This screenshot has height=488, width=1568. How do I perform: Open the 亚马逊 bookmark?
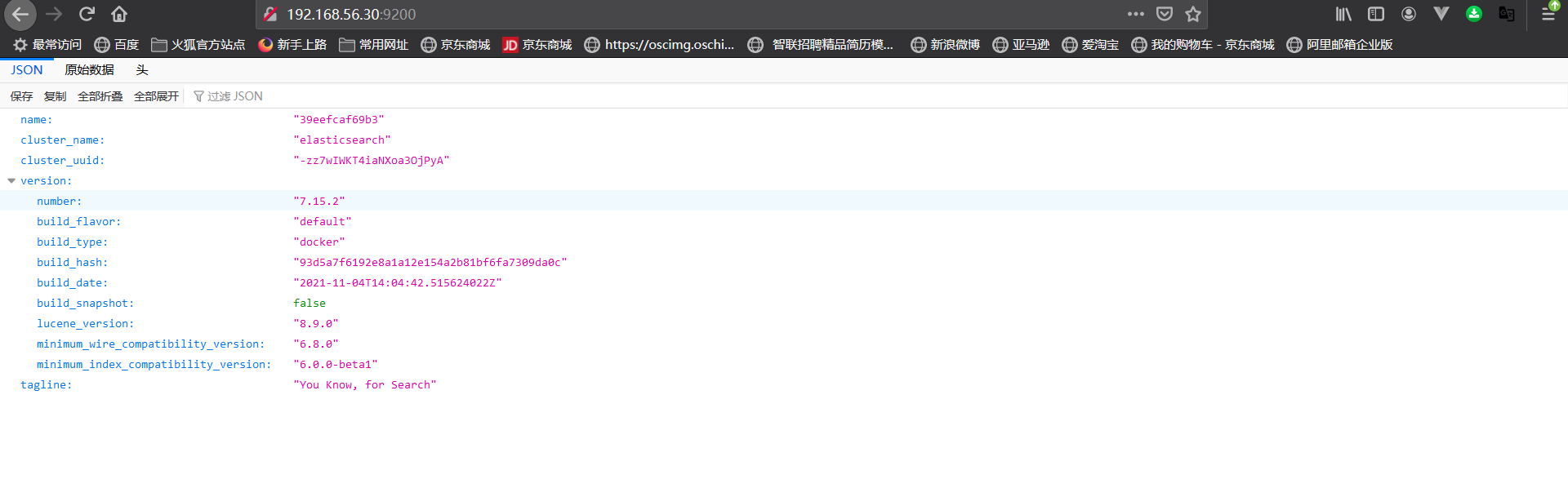point(1021,45)
